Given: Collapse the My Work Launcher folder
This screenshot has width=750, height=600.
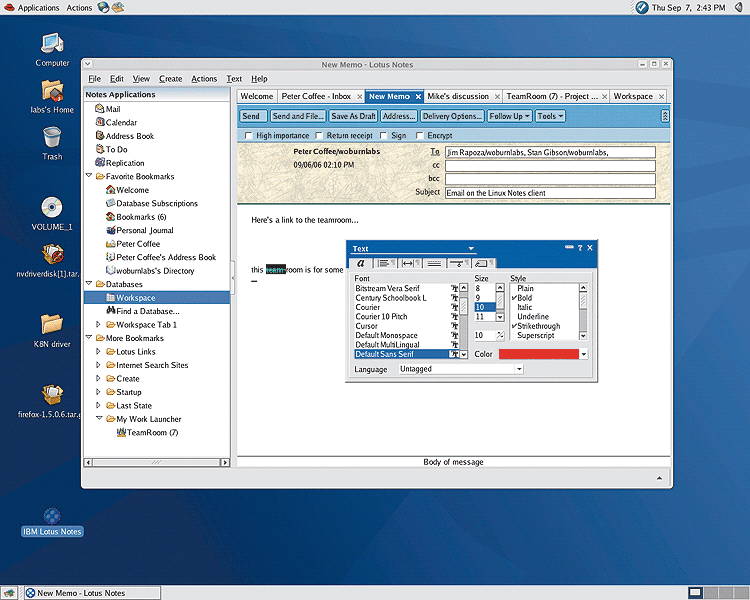Looking at the screenshot, I should [x=99, y=418].
